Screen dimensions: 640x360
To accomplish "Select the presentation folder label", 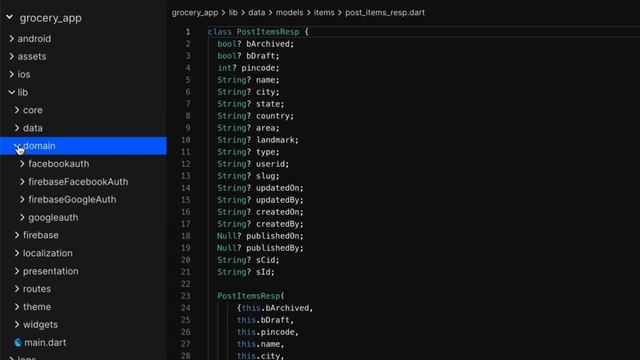I will coord(51,271).
